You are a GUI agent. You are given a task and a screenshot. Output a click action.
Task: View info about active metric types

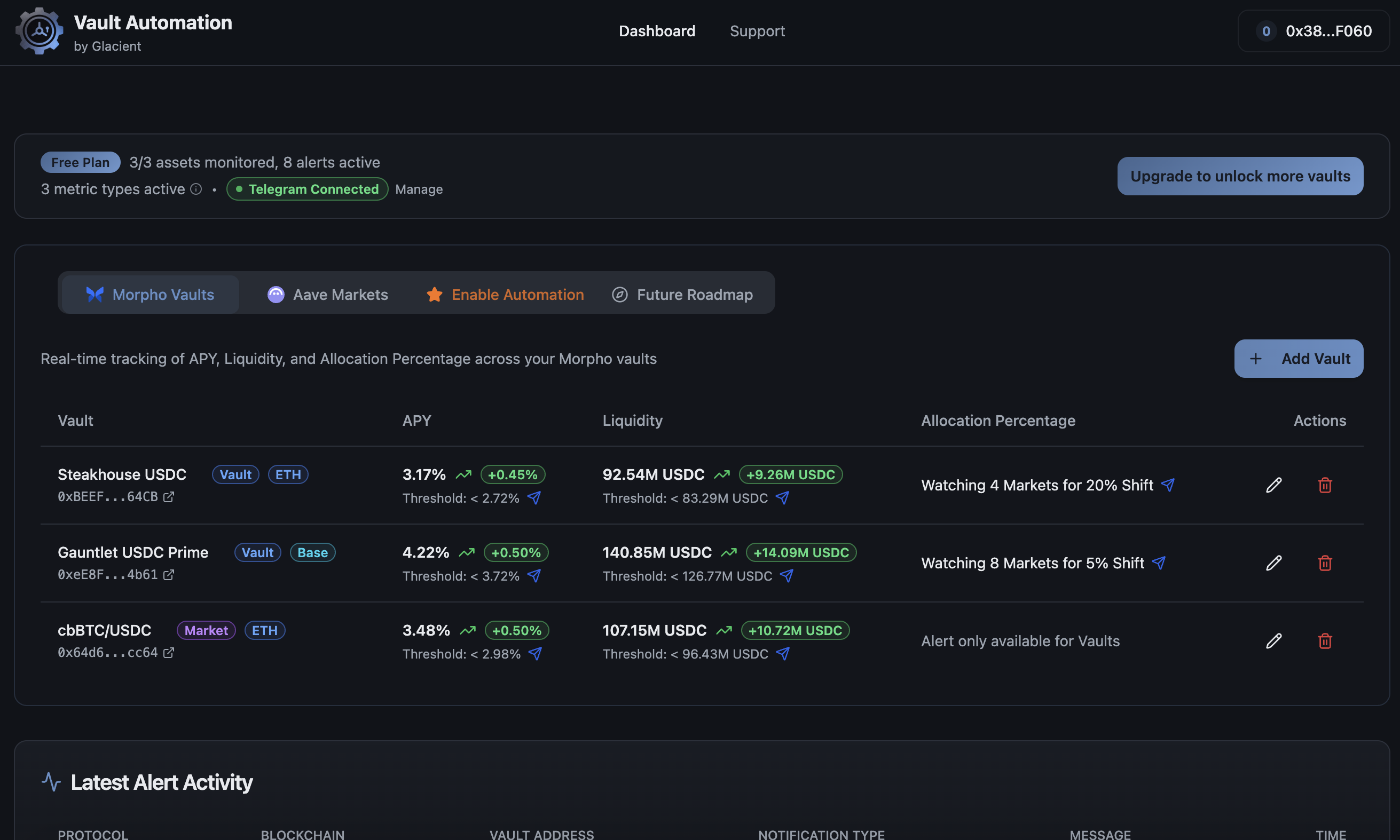(x=195, y=189)
